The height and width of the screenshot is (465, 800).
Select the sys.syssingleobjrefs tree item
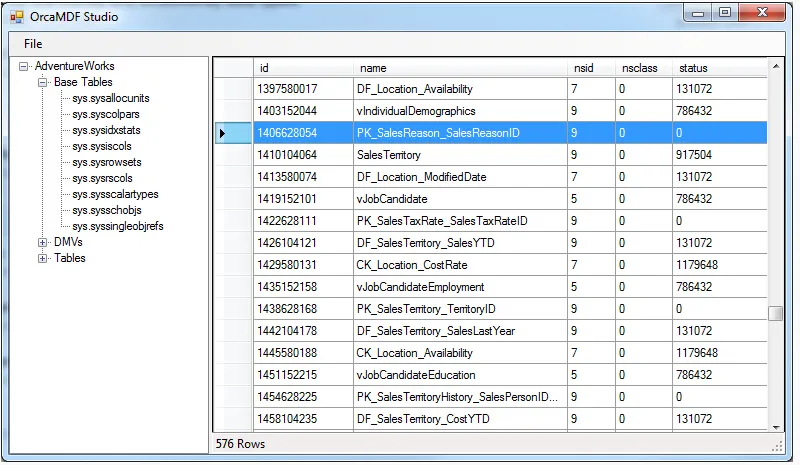[x=118, y=226]
